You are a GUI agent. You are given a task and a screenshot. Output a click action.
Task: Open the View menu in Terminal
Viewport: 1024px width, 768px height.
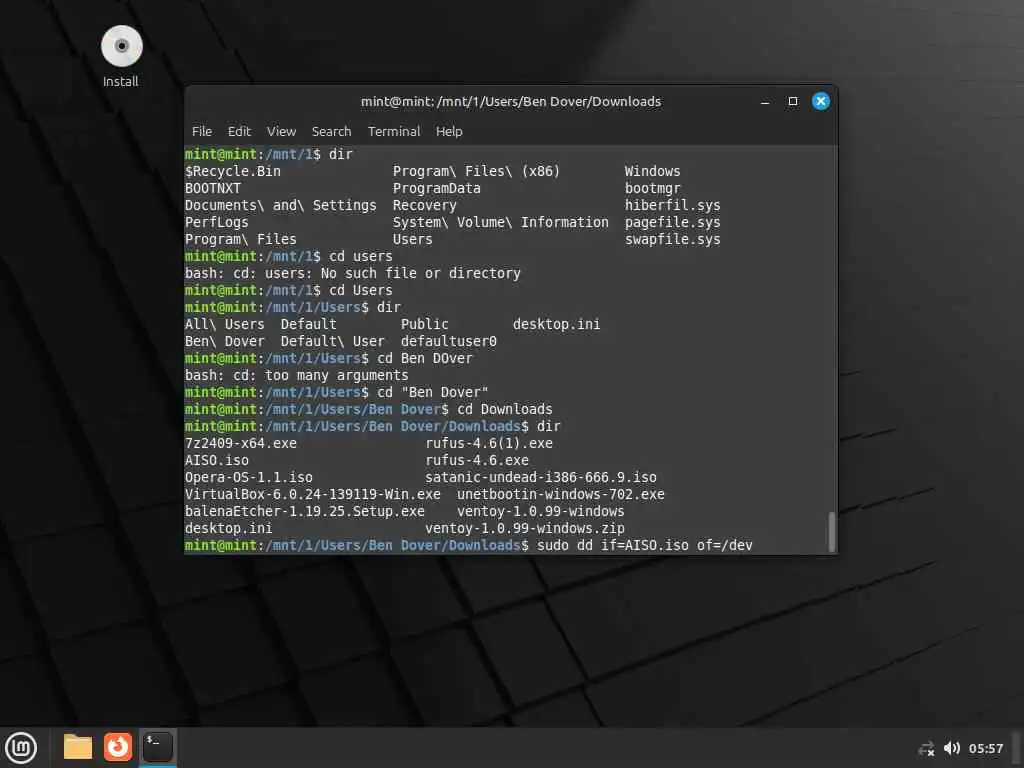tap(281, 131)
